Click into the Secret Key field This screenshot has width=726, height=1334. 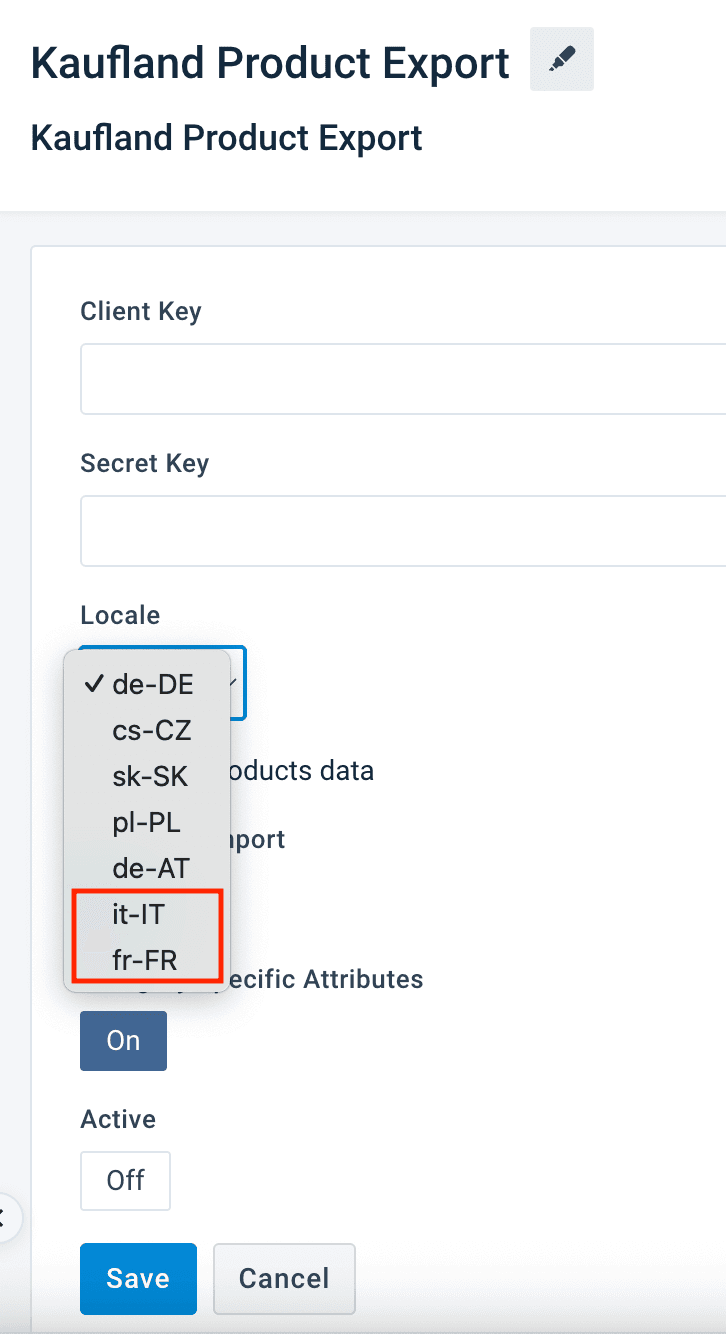tap(402, 531)
